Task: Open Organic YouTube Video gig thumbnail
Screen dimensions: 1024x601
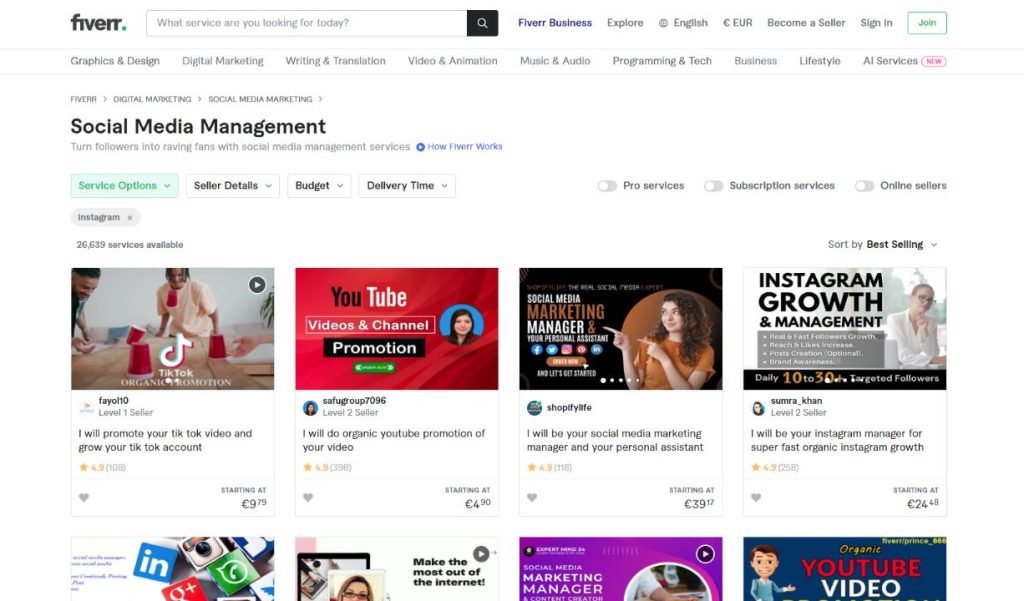Action: coord(844,569)
